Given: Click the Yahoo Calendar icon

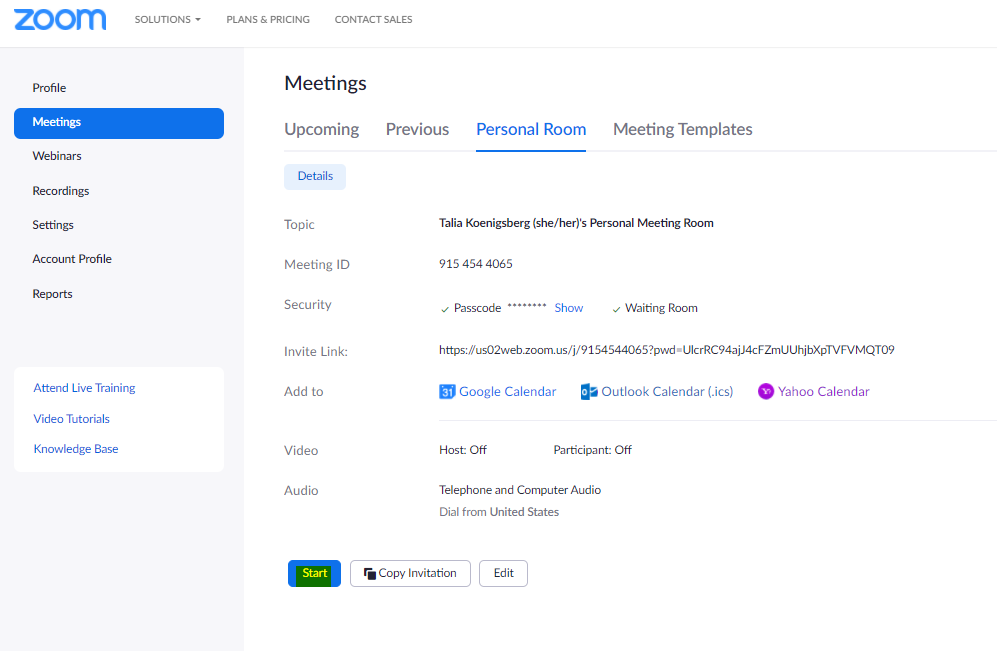Looking at the screenshot, I should [766, 392].
